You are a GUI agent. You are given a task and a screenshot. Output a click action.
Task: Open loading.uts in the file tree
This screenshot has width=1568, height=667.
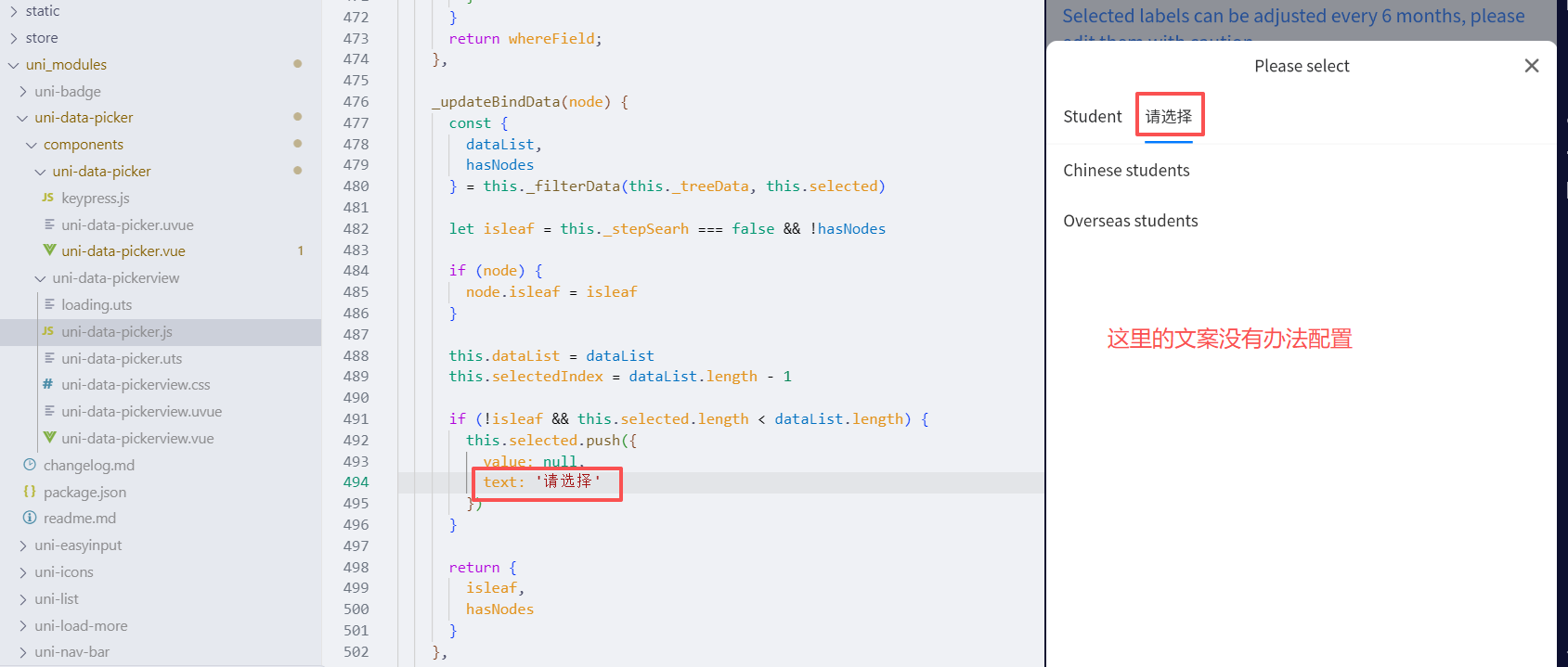(97, 304)
